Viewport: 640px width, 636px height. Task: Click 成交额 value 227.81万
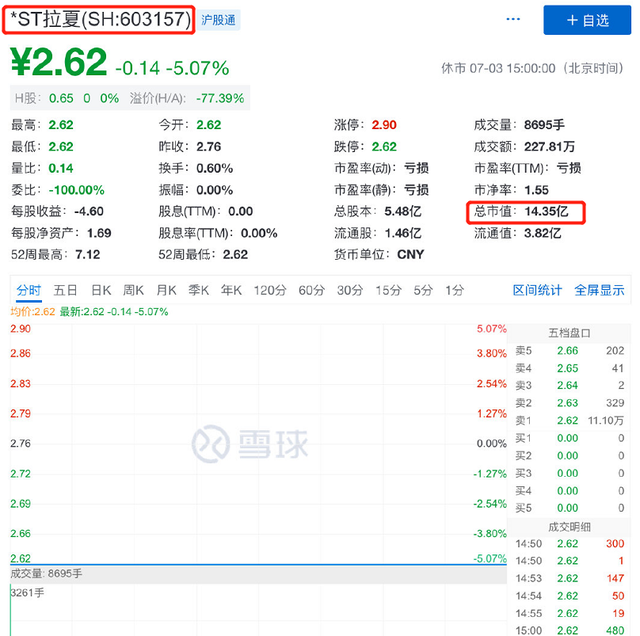pyautogui.click(x=549, y=147)
